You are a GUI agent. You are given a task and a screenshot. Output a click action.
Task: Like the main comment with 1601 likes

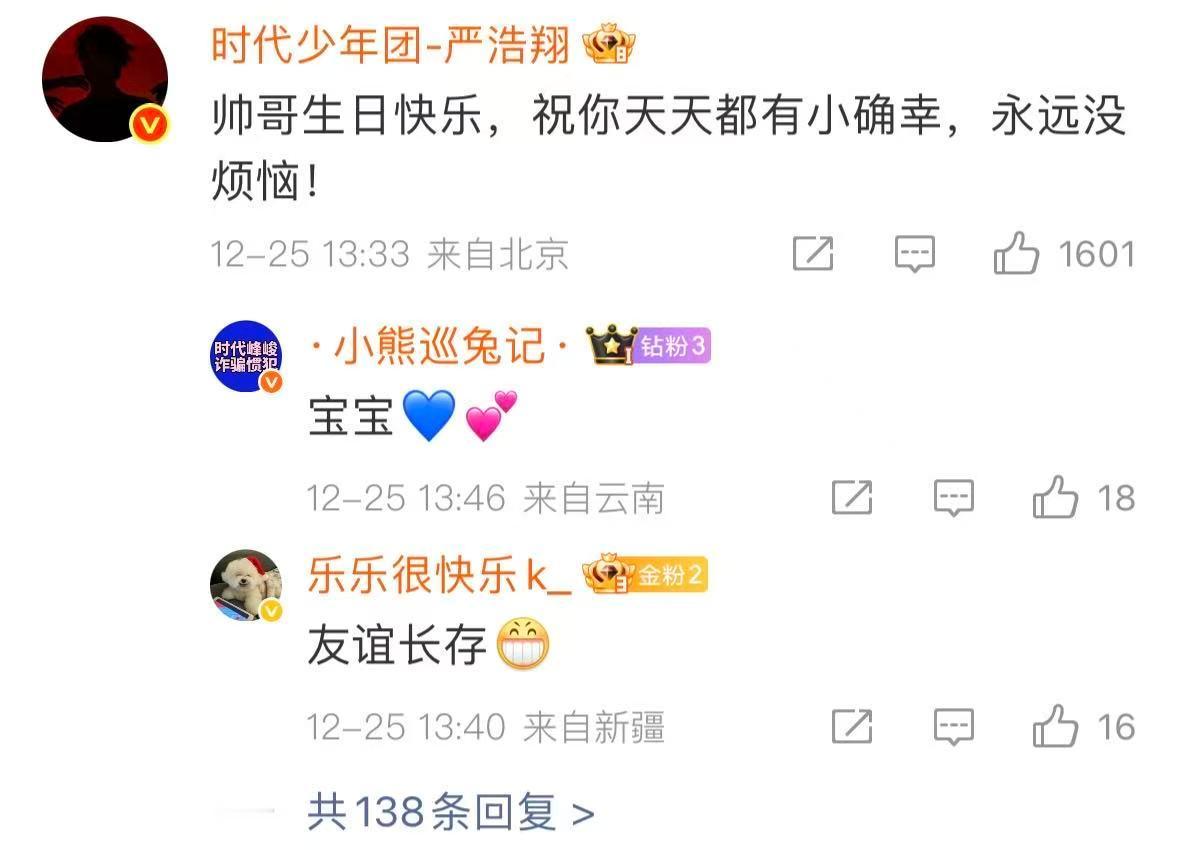coord(1016,253)
